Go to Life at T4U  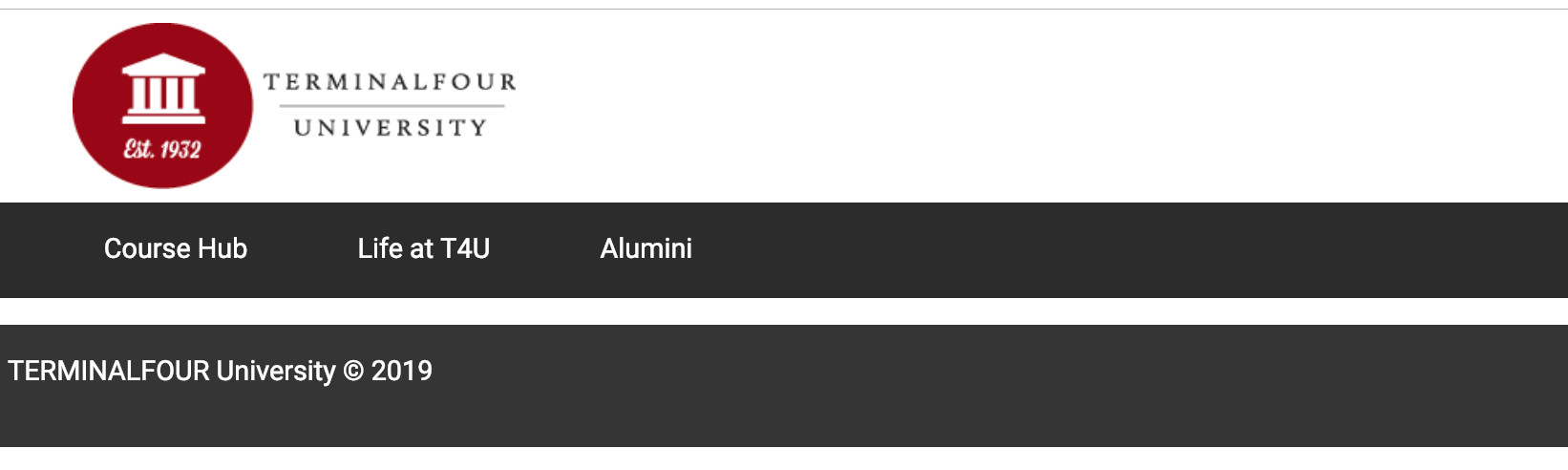click(x=423, y=248)
